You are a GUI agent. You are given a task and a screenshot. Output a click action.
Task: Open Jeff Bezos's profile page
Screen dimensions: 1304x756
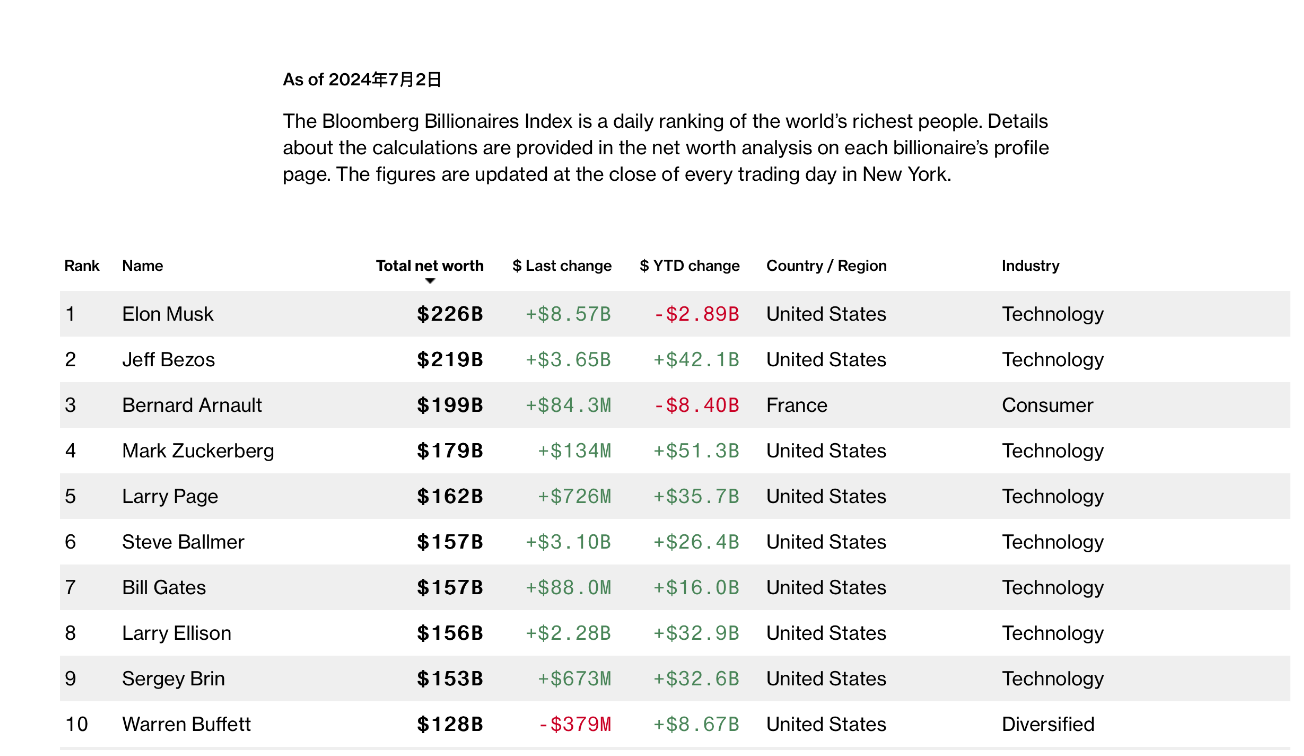click(168, 360)
